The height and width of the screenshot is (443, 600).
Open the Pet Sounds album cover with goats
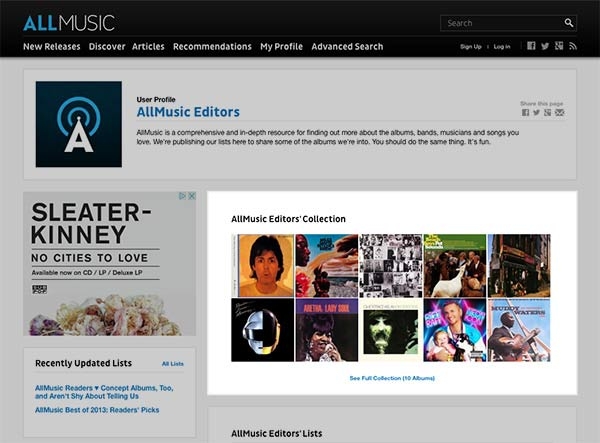(x=455, y=265)
